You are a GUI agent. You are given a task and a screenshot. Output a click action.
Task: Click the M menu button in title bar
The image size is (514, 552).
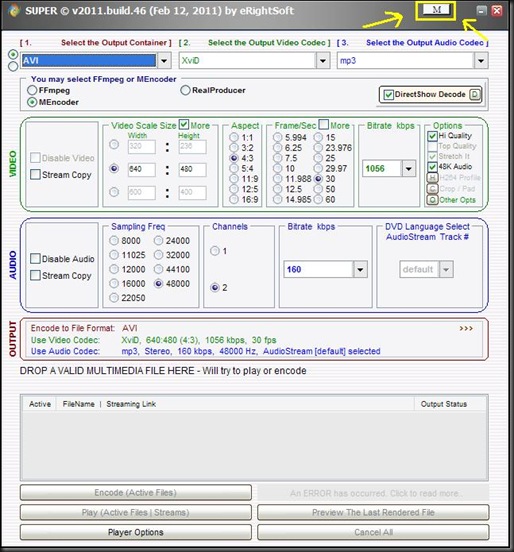click(436, 10)
